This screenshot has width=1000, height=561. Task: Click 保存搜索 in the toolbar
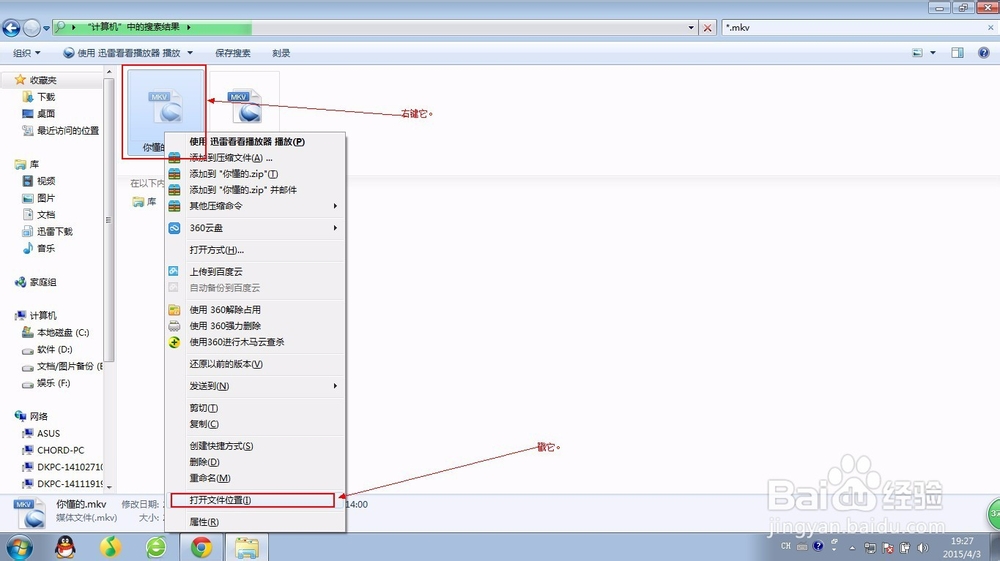tap(233, 53)
